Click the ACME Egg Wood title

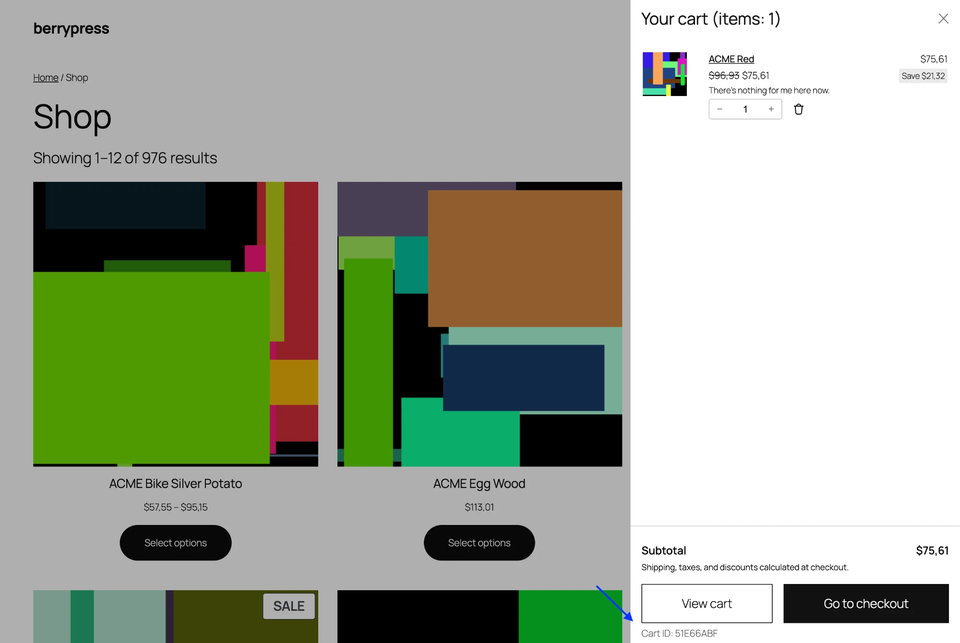click(479, 484)
